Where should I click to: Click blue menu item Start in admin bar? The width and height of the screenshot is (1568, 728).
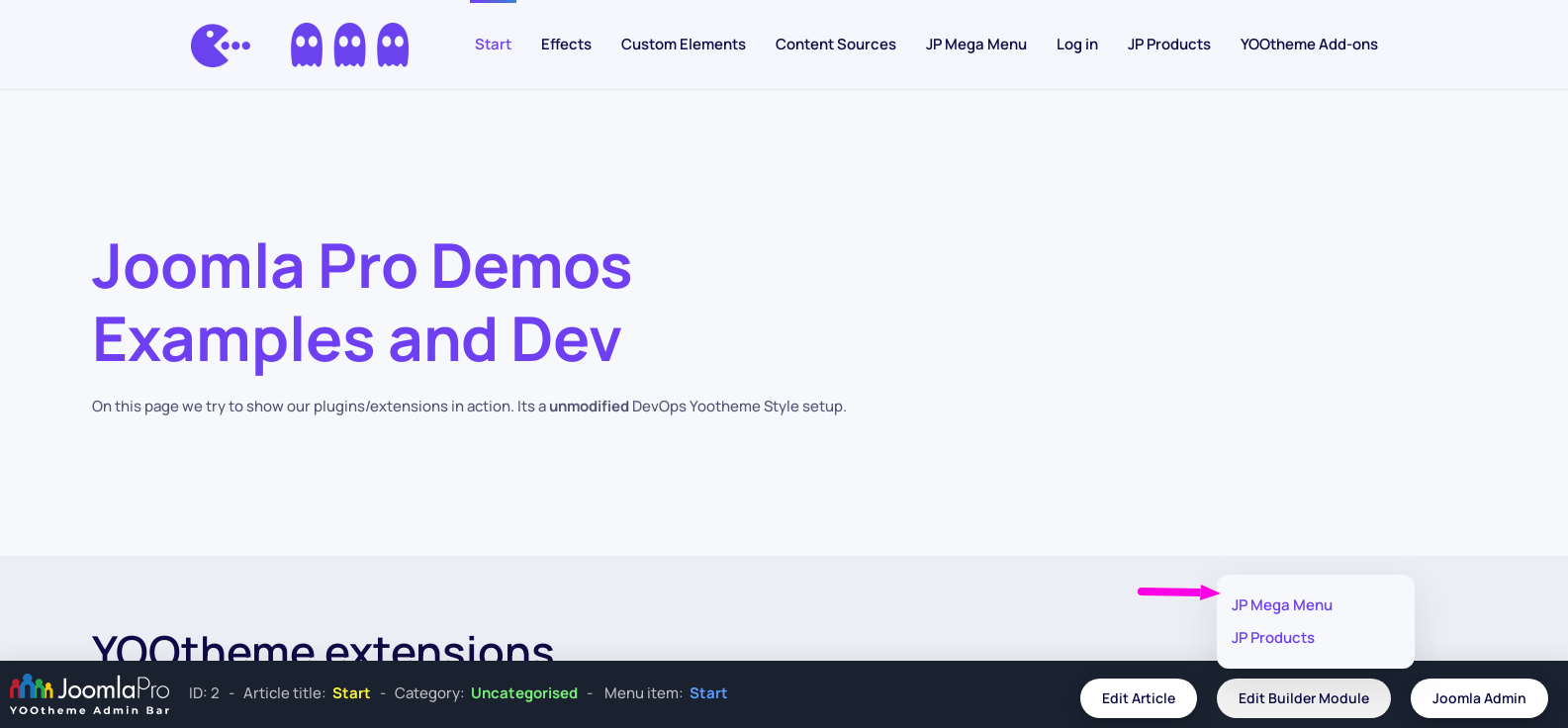pos(708,693)
